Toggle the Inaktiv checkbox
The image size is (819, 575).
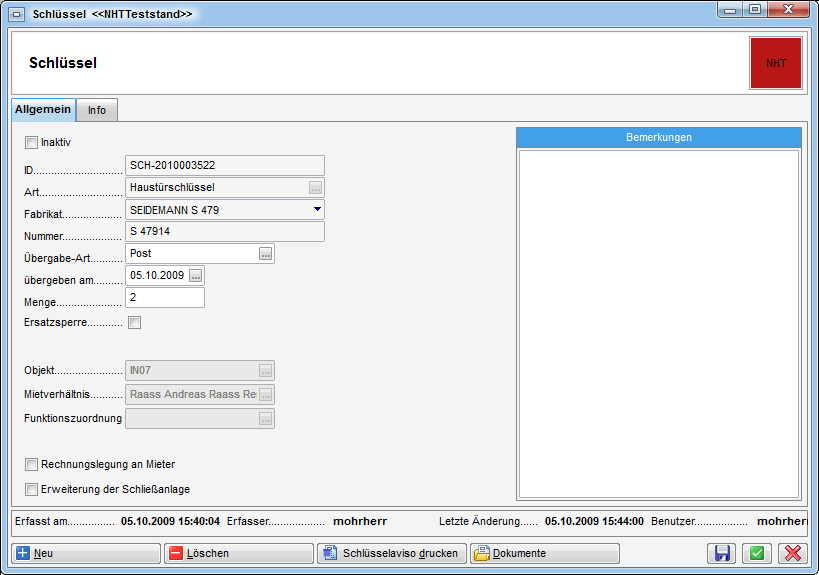(31, 142)
